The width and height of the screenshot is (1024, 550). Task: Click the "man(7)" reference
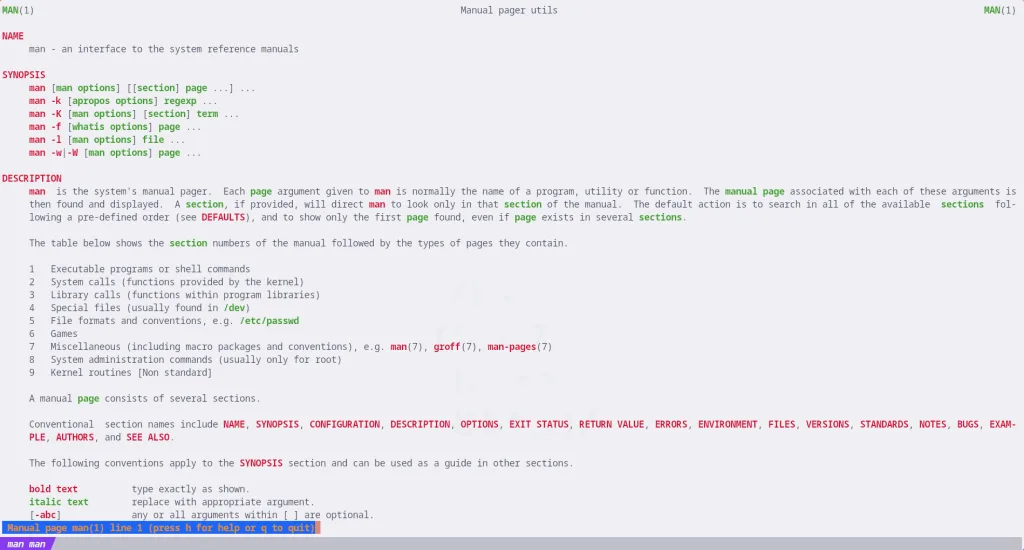(407, 347)
